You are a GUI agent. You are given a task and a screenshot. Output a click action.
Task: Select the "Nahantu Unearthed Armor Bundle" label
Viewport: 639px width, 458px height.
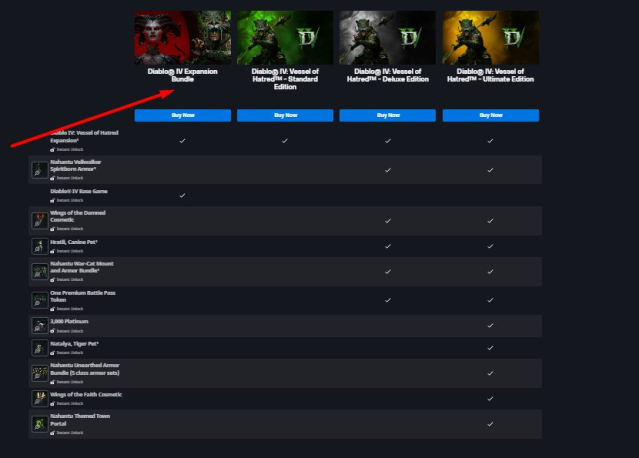pos(85,369)
